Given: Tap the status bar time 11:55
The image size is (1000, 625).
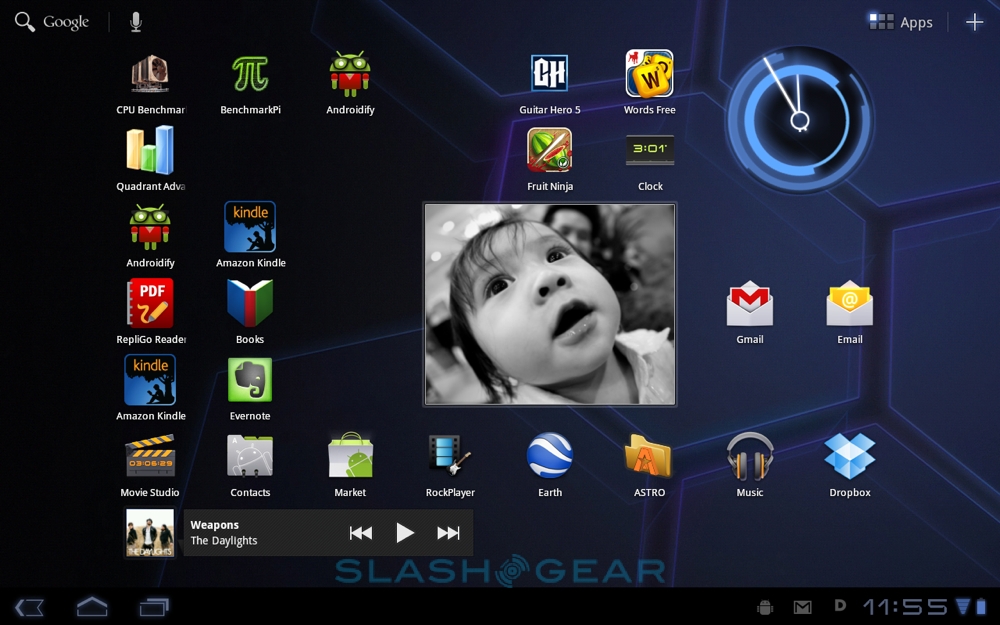Looking at the screenshot, I should tap(906, 607).
